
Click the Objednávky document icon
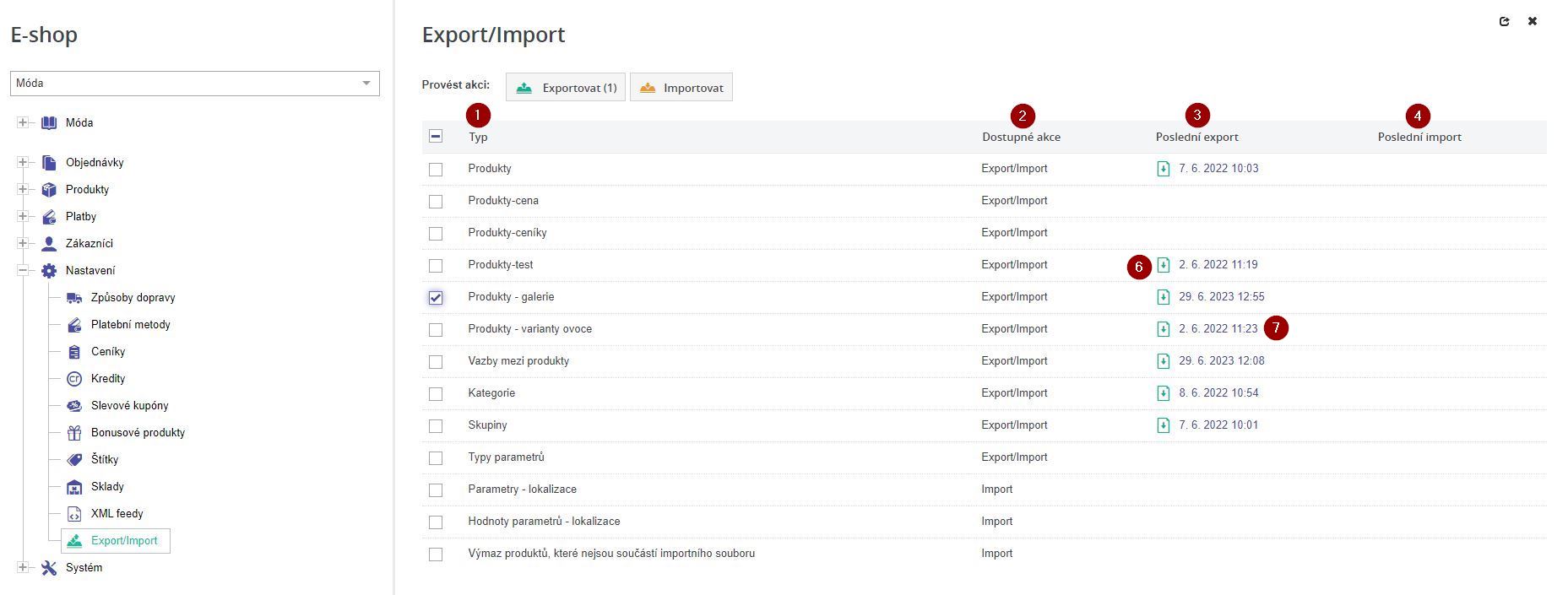49,163
